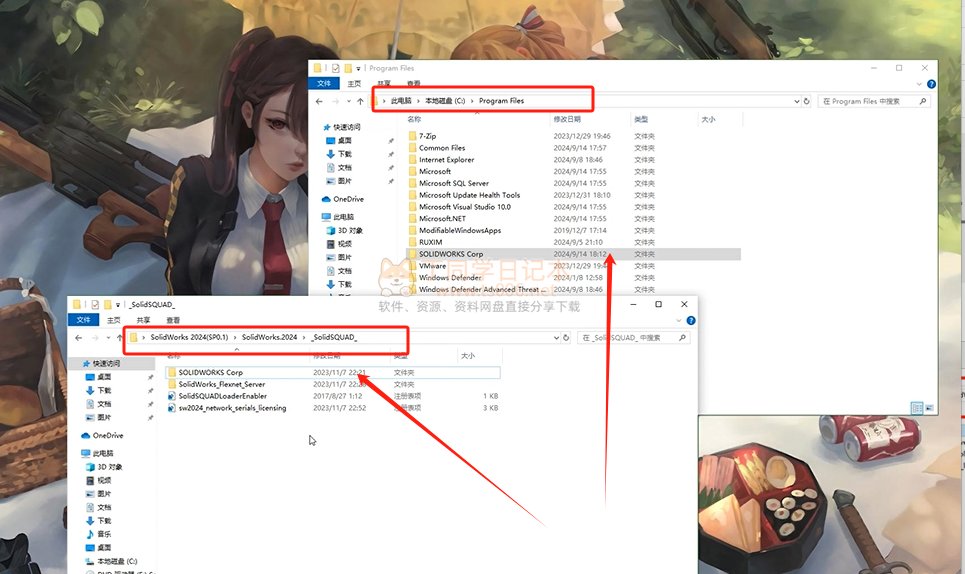
Task: Open 文件 menu in _SolidSQUAD_ window
Action: coord(84,320)
